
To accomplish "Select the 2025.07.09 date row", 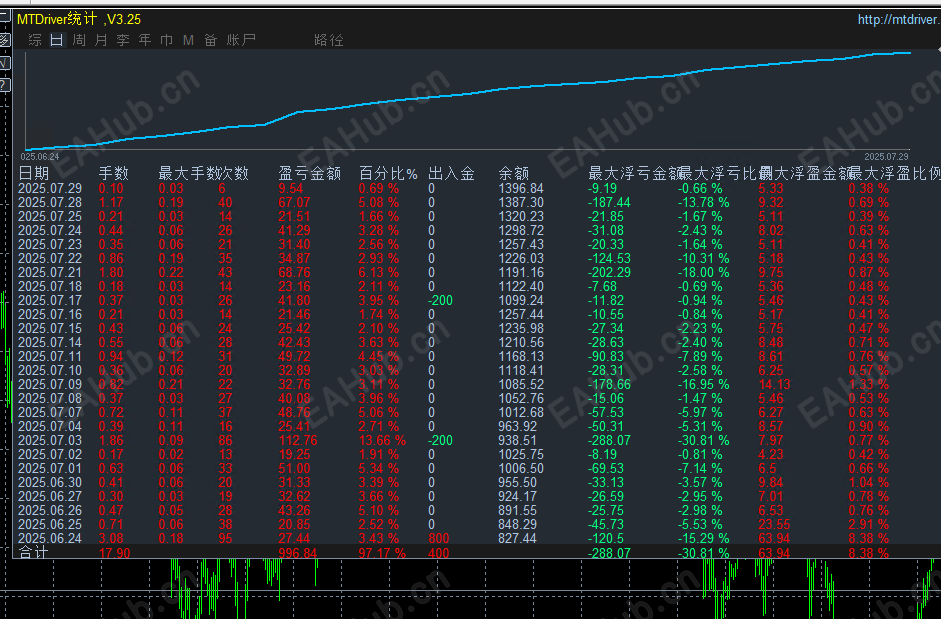I will [x=50, y=385].
